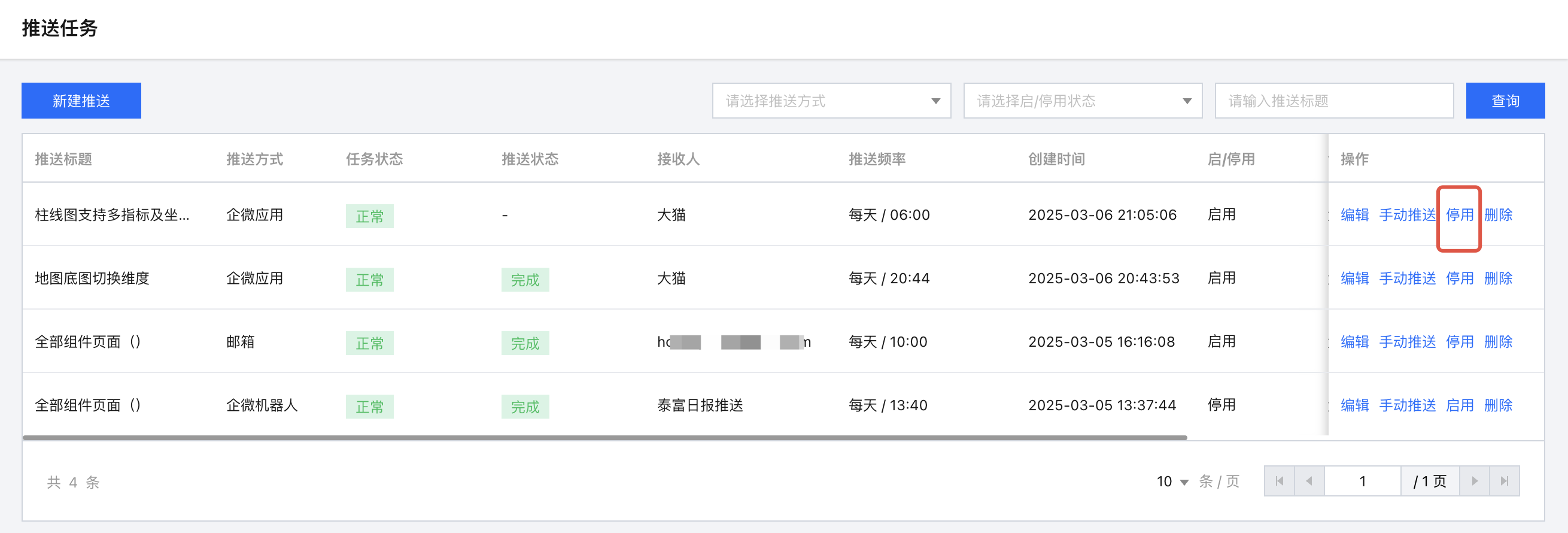Delete the 柱线图支持多指标 task
This screenshot has height=533, width=1568.
point(1498,215)
